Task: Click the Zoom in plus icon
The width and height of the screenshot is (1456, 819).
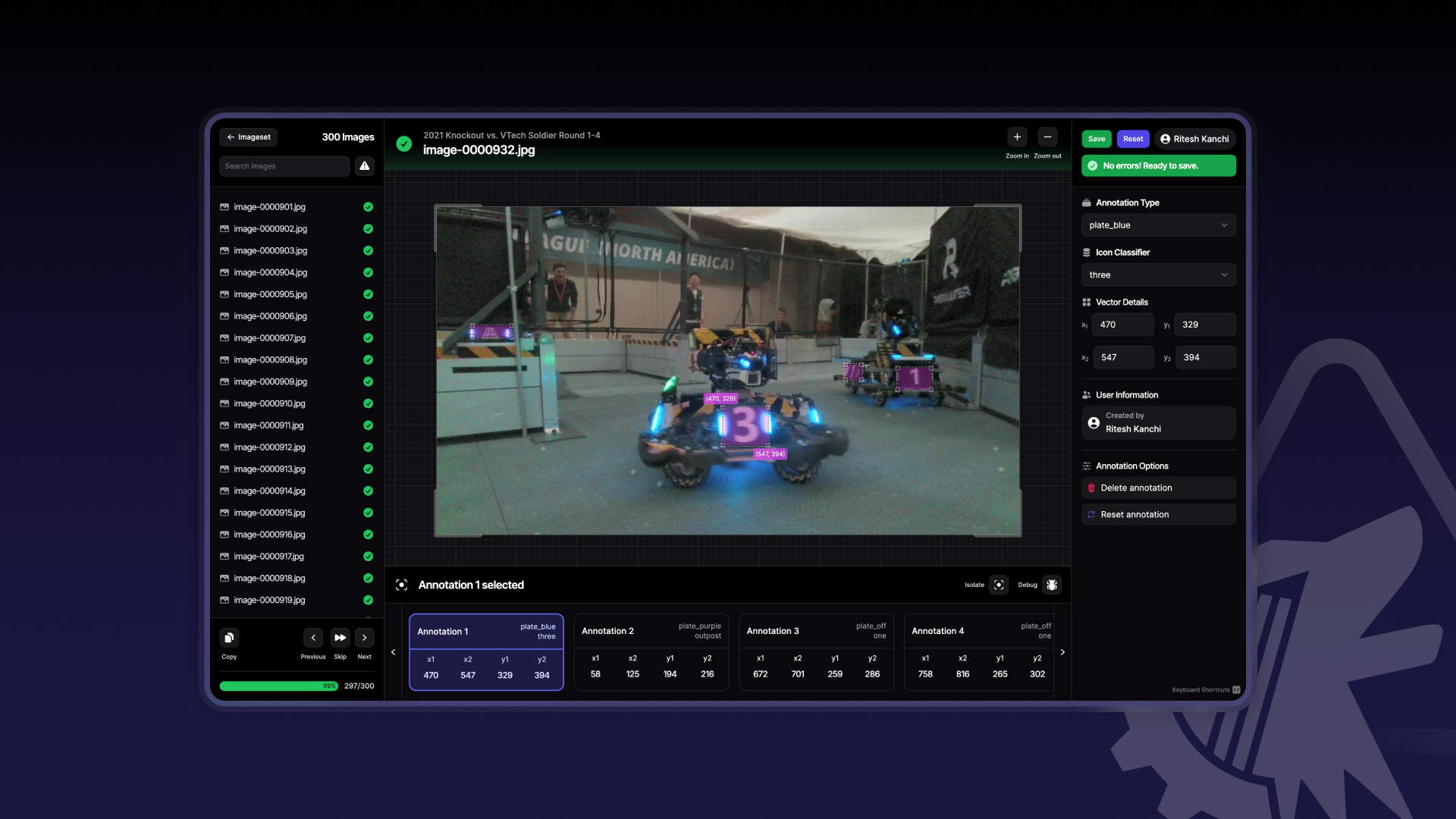Action: coord(1017,137)
